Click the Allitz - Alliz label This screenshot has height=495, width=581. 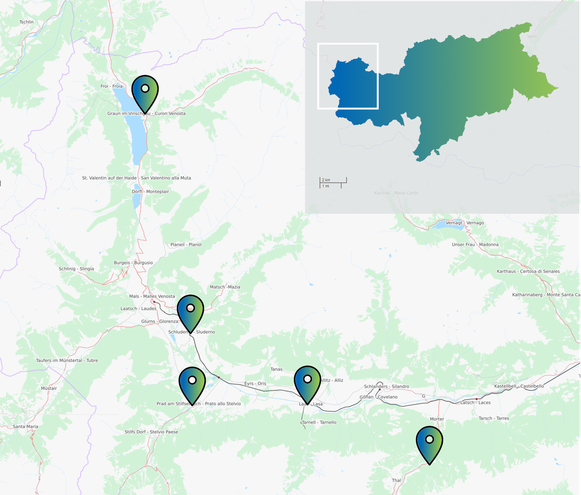pyautogui.click(x=332, y=380)
